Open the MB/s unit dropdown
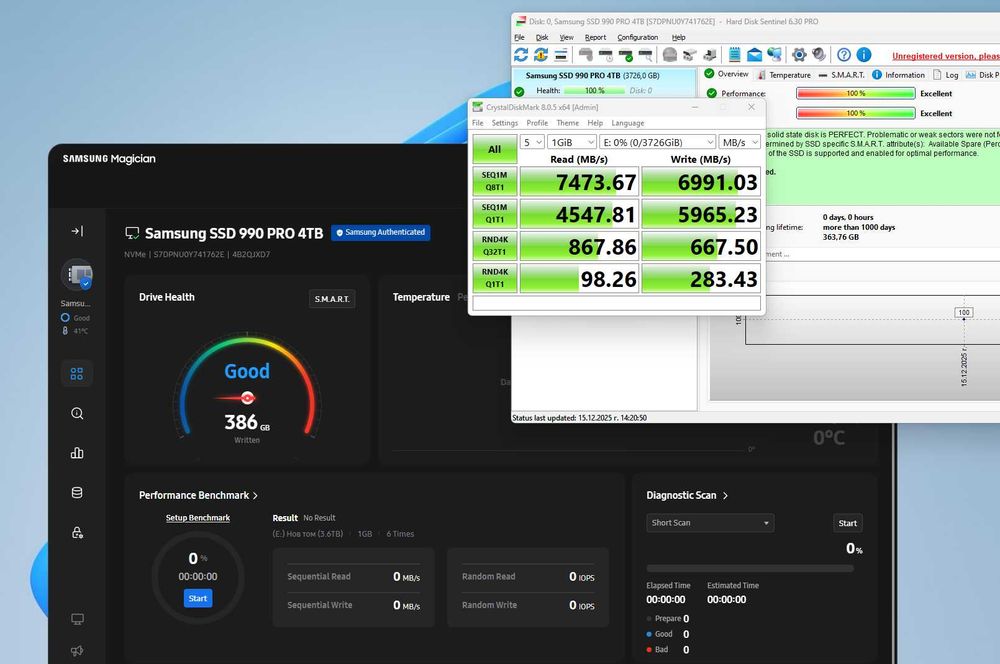This screenshot has width=1000, height=664. [740, 142]
